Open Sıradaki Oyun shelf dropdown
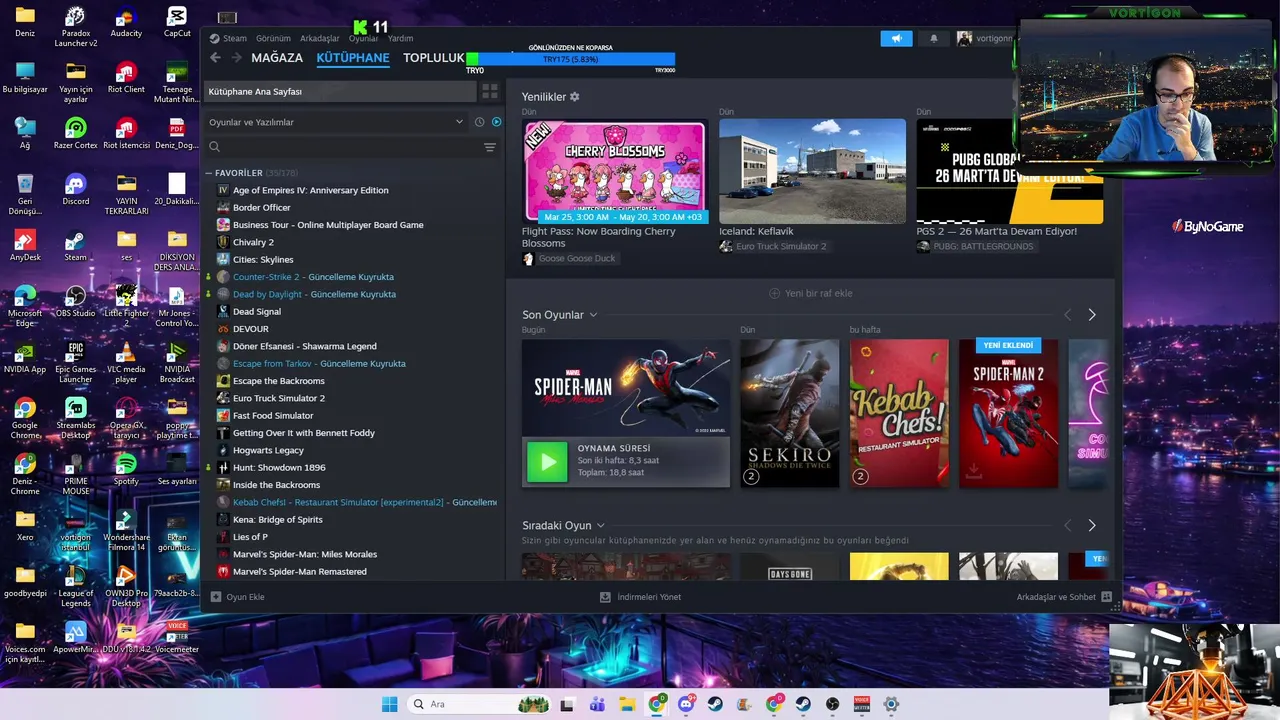Image resolution: width=1280 pixels, height=720 pixels. 601,526
